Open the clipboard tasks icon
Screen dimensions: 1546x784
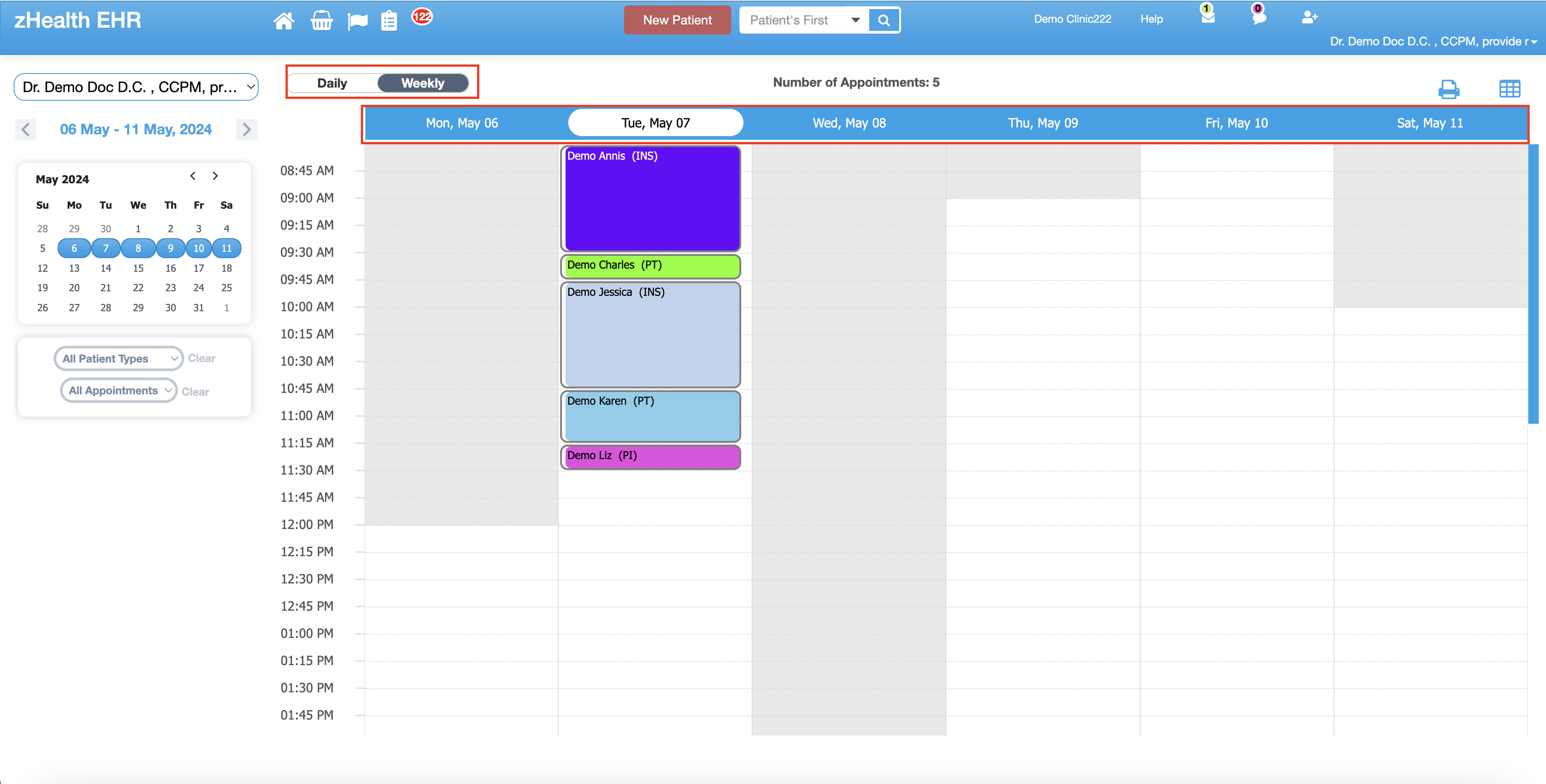(x=389, y=20)
